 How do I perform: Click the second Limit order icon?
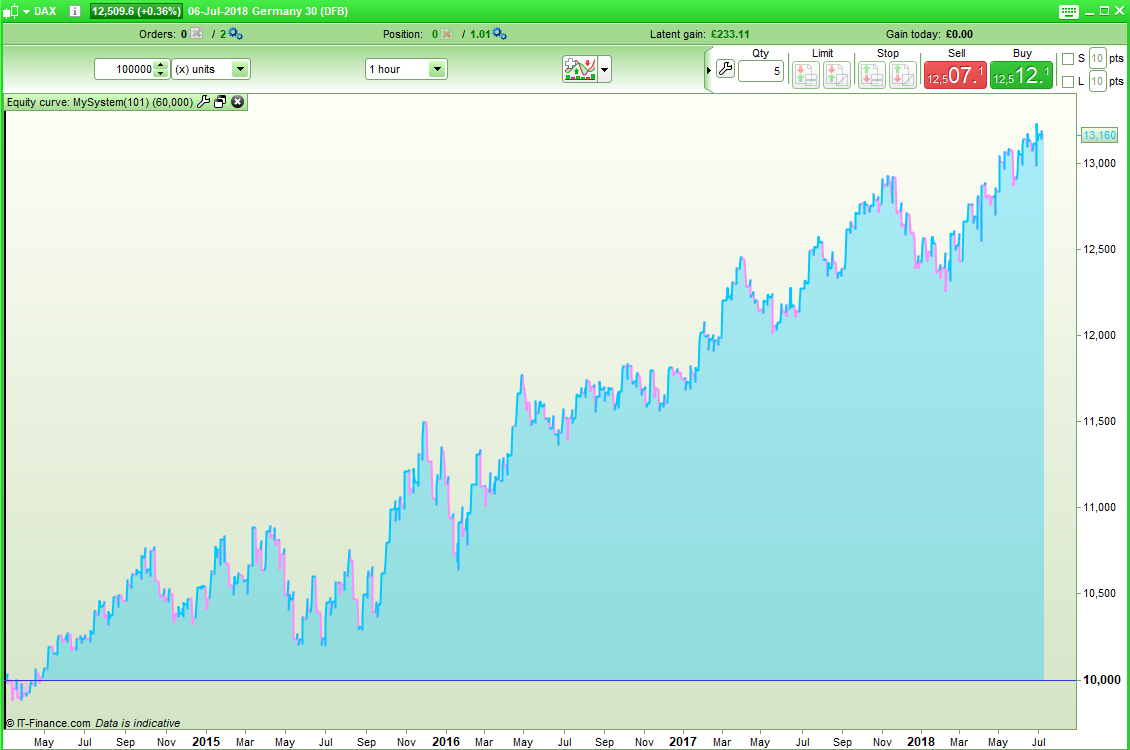[x=837, y=75]
